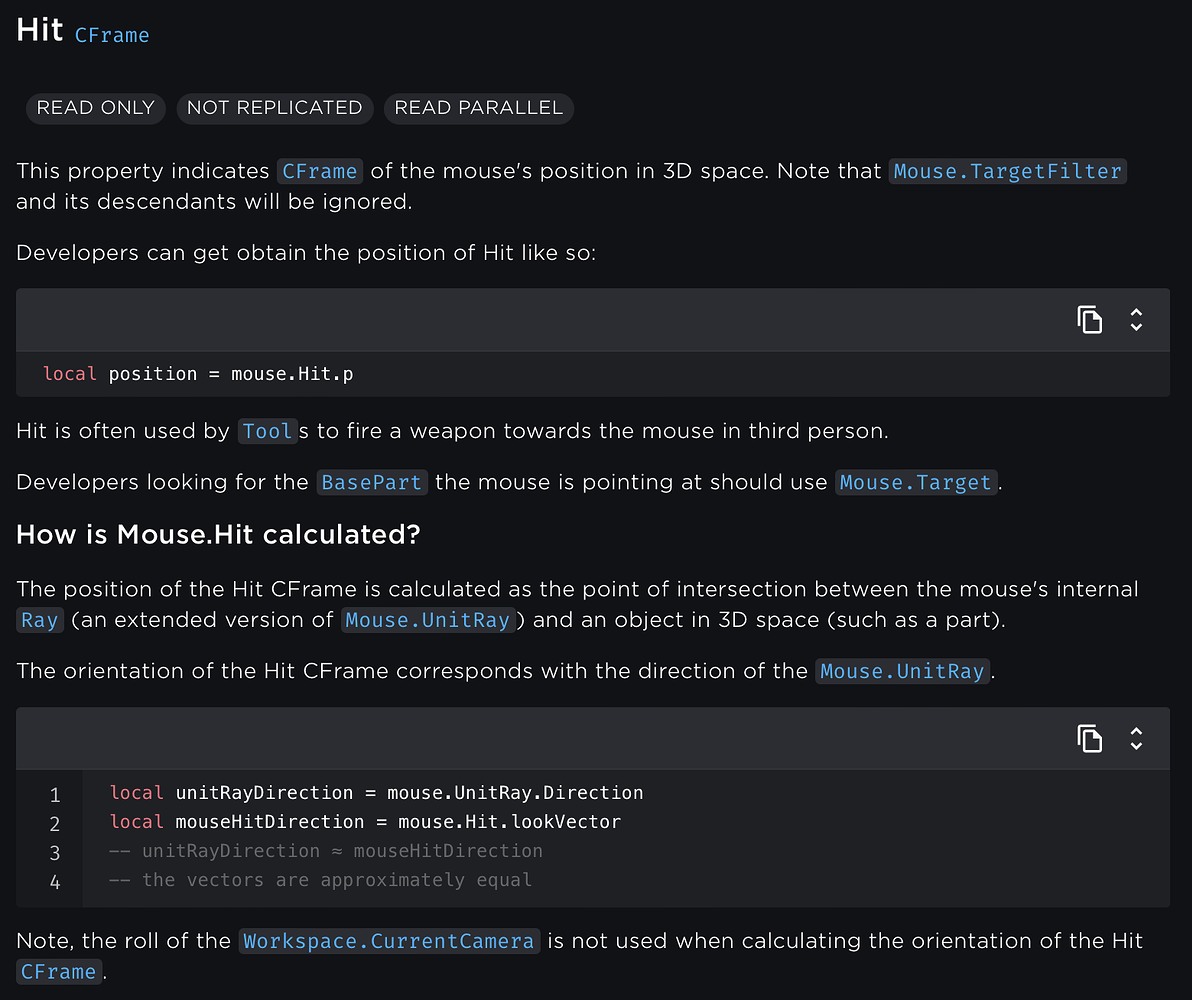Open the CFrame type link beside Hit
This screenshot has width=1192, height=1000.
(x=112, y=35)
